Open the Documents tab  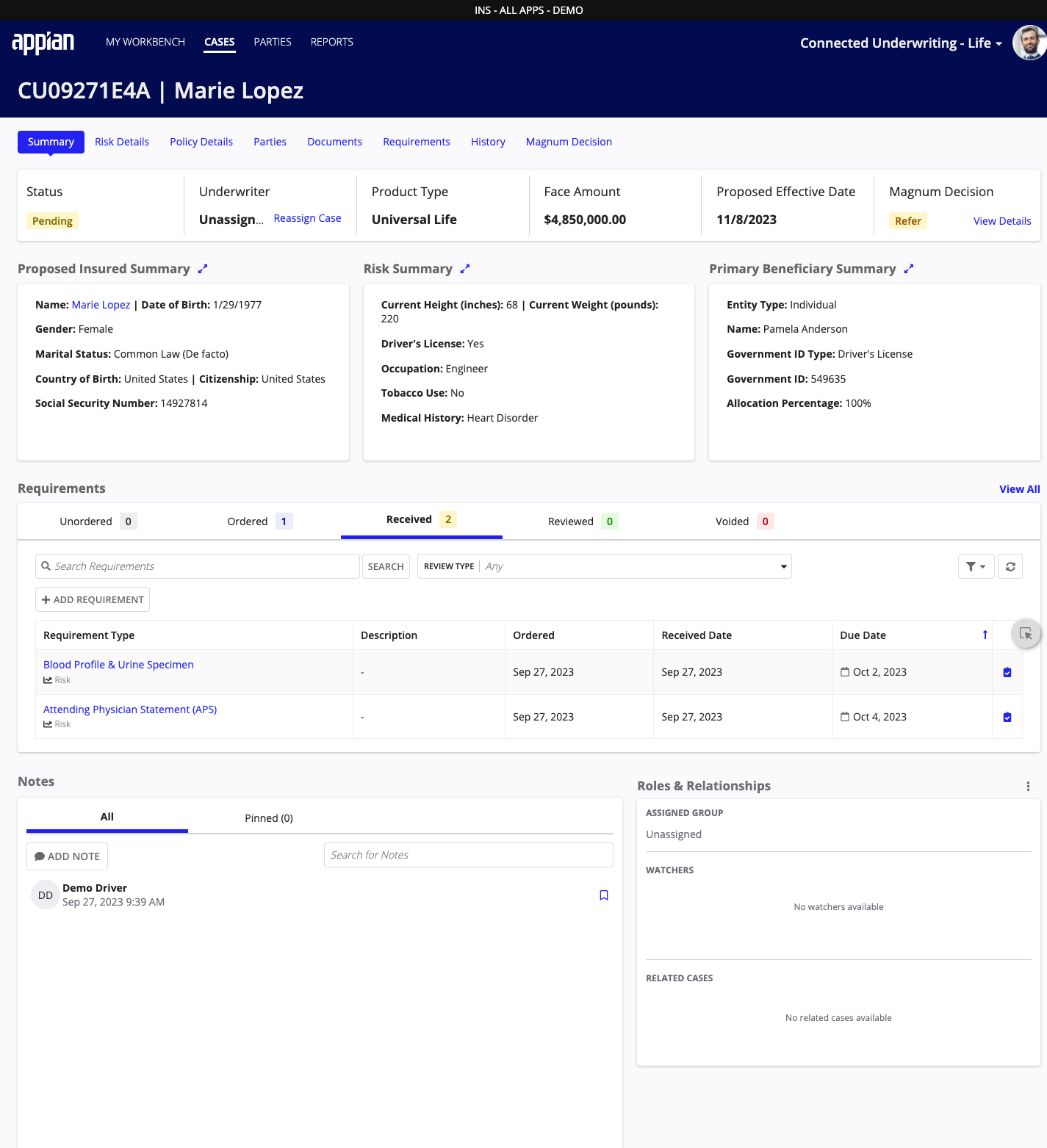tap(334, 142)
